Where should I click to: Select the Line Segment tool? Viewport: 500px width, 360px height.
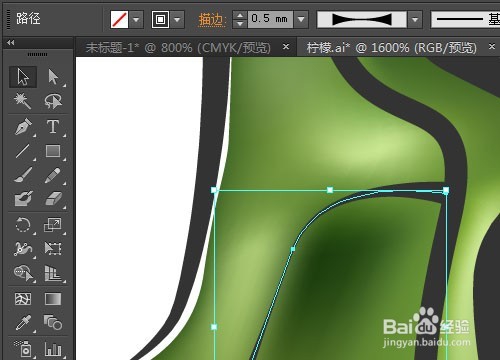23,151
